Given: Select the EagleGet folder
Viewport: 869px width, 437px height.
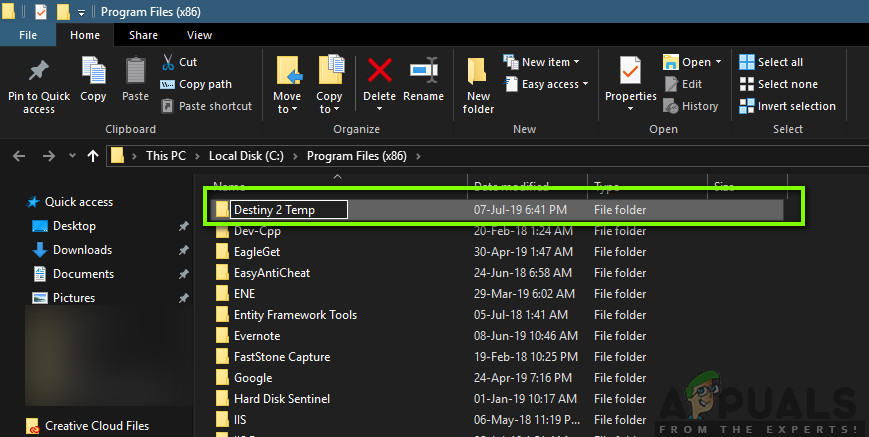Looking at the screenshot, I should (x=257, y=252).
